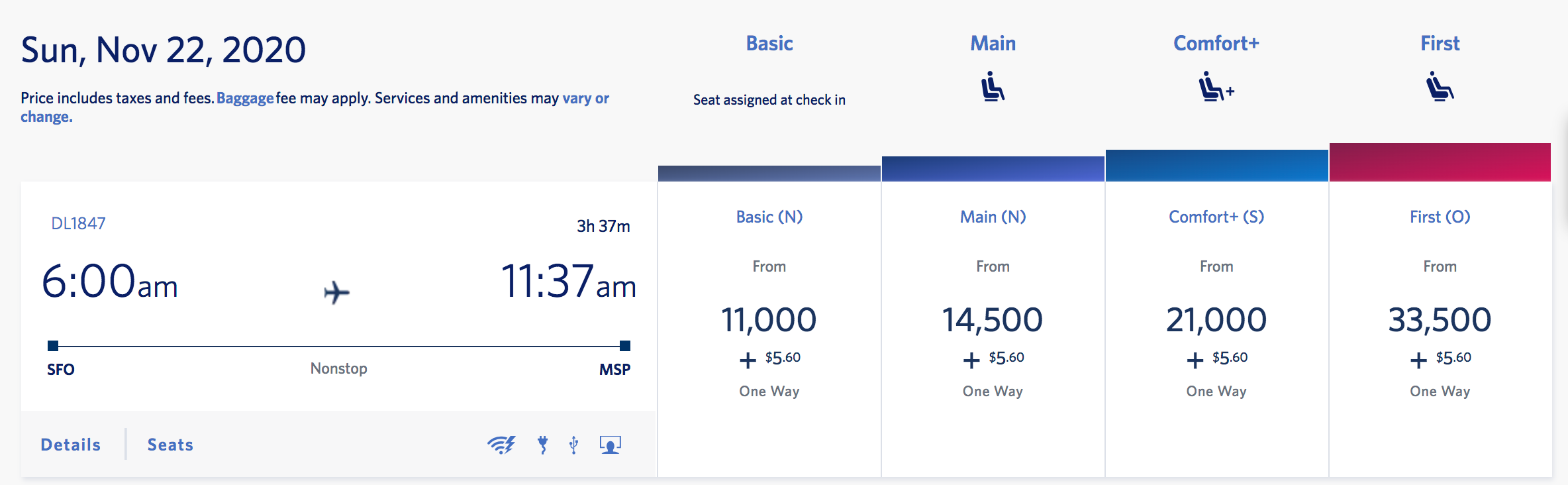Click the airplane icon between flight times
This screenshot has height=485, width=1568.
tap(336, 292)
